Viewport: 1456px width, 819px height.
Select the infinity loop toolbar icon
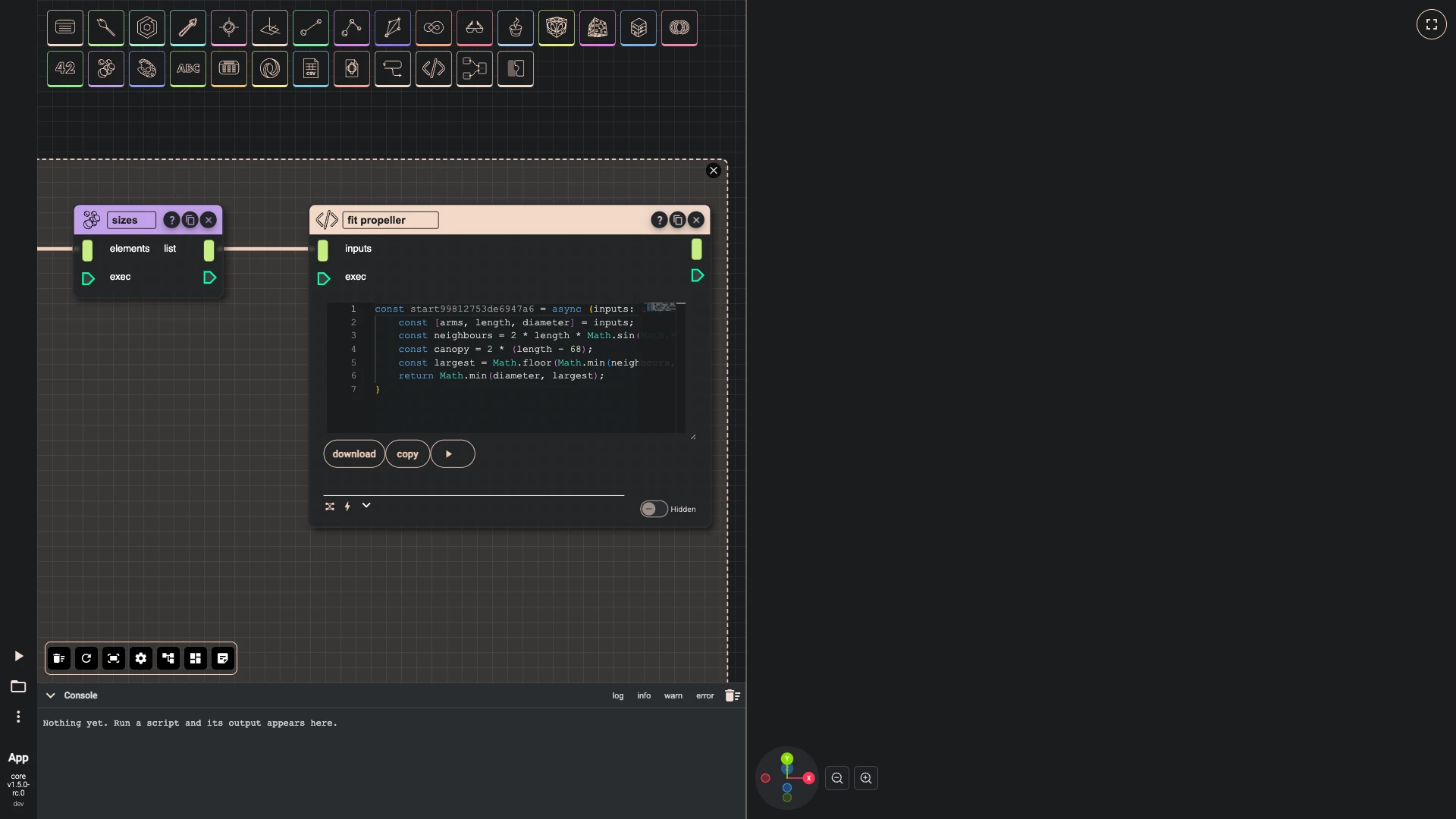pos(434,28)
